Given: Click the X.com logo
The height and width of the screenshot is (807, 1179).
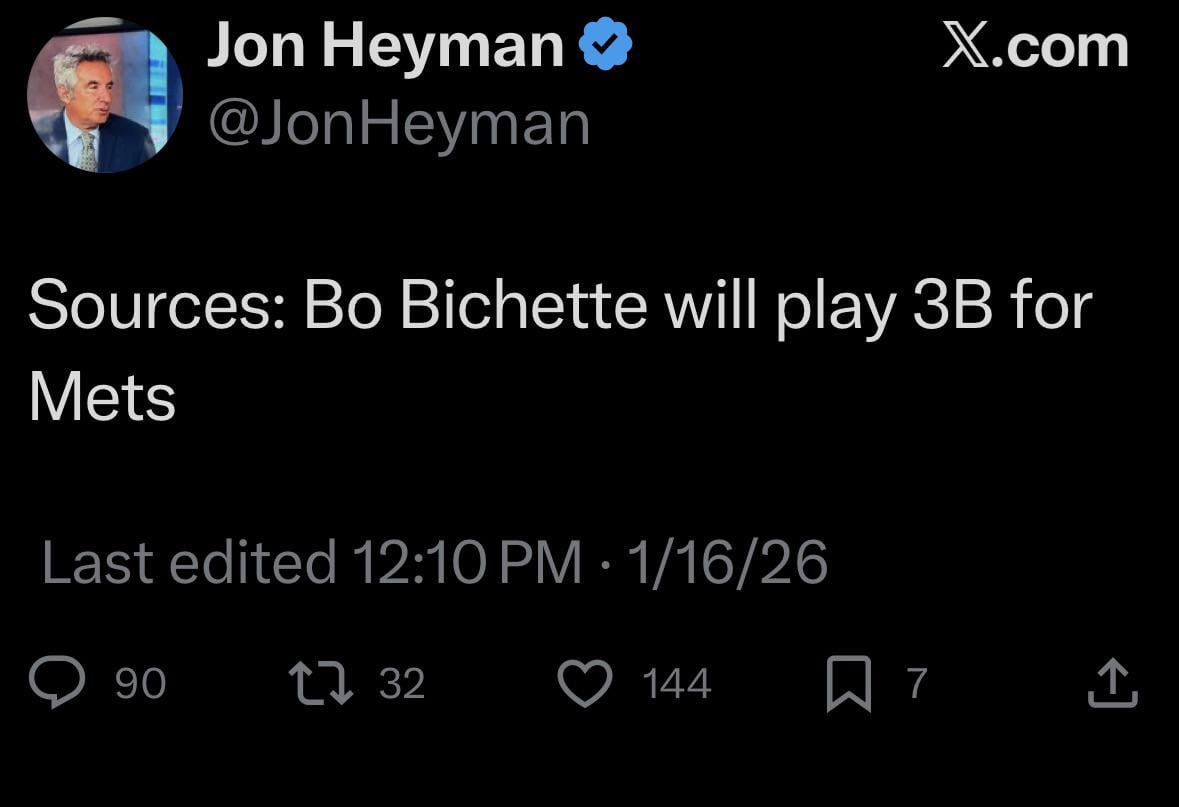Looking at the screenshot, I should click(1035, 45).
